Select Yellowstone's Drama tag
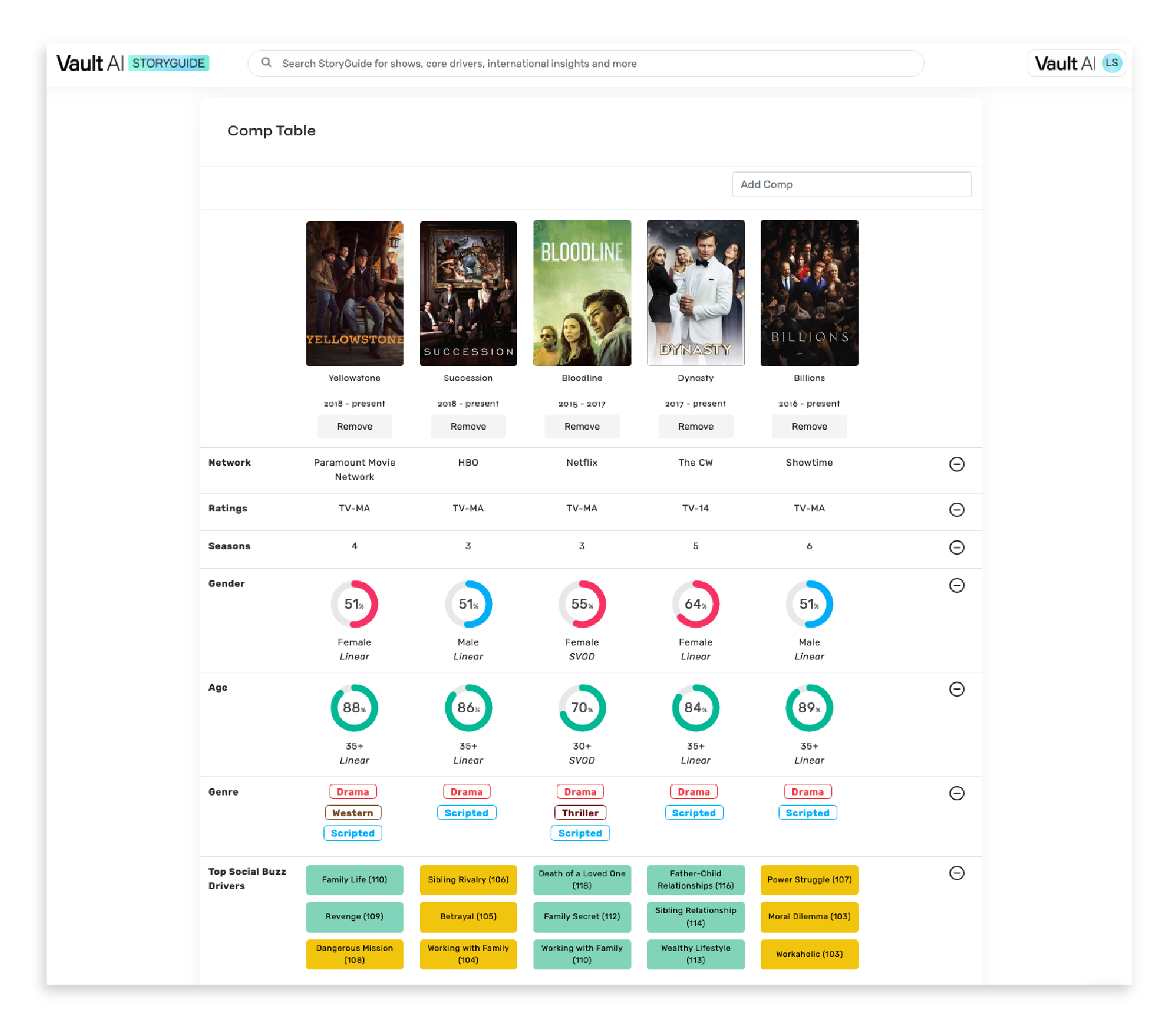Viewport: 1176px width, 1030px height. 353,792
